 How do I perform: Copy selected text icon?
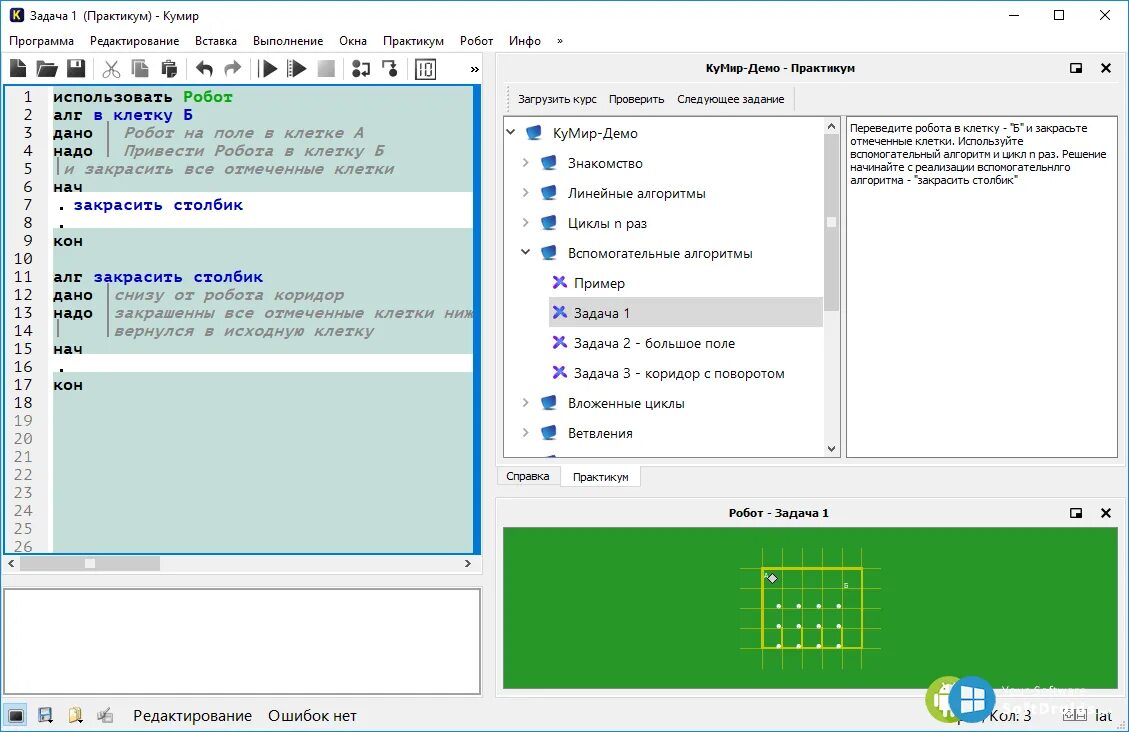140,69
